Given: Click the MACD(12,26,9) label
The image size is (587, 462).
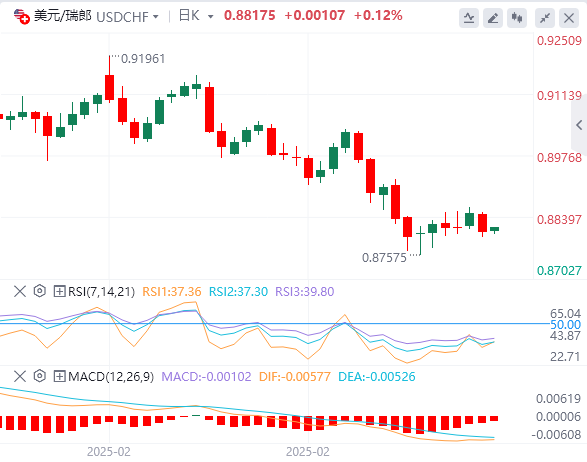Looking at the screenshot, I should click(111, 377).
